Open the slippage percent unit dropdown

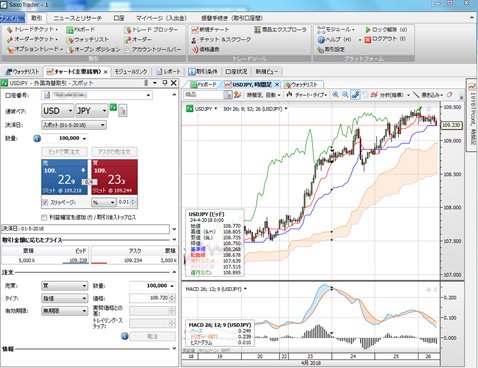pos(103,202)
